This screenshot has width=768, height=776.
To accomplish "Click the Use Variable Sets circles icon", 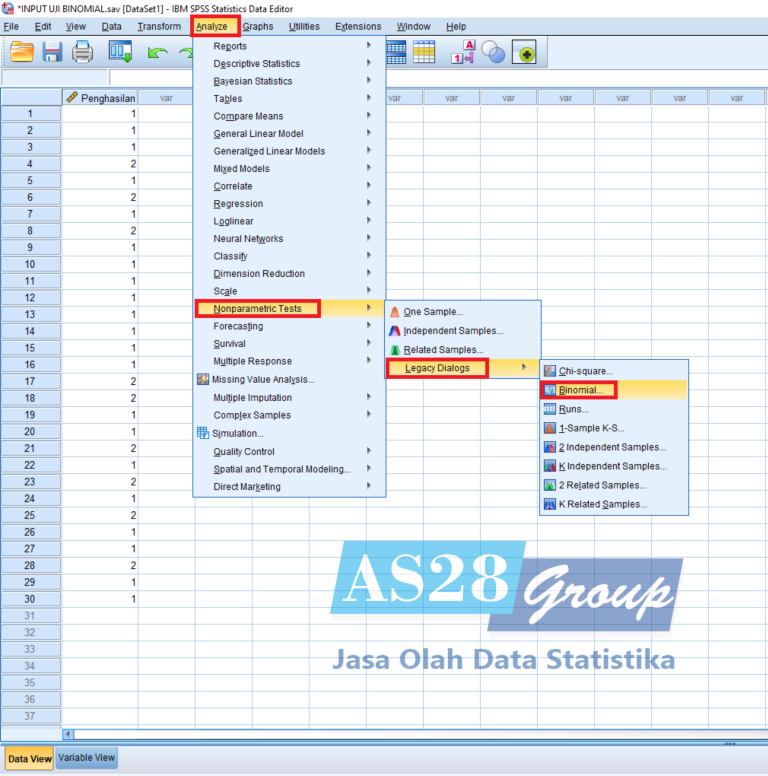I will 493,52.
